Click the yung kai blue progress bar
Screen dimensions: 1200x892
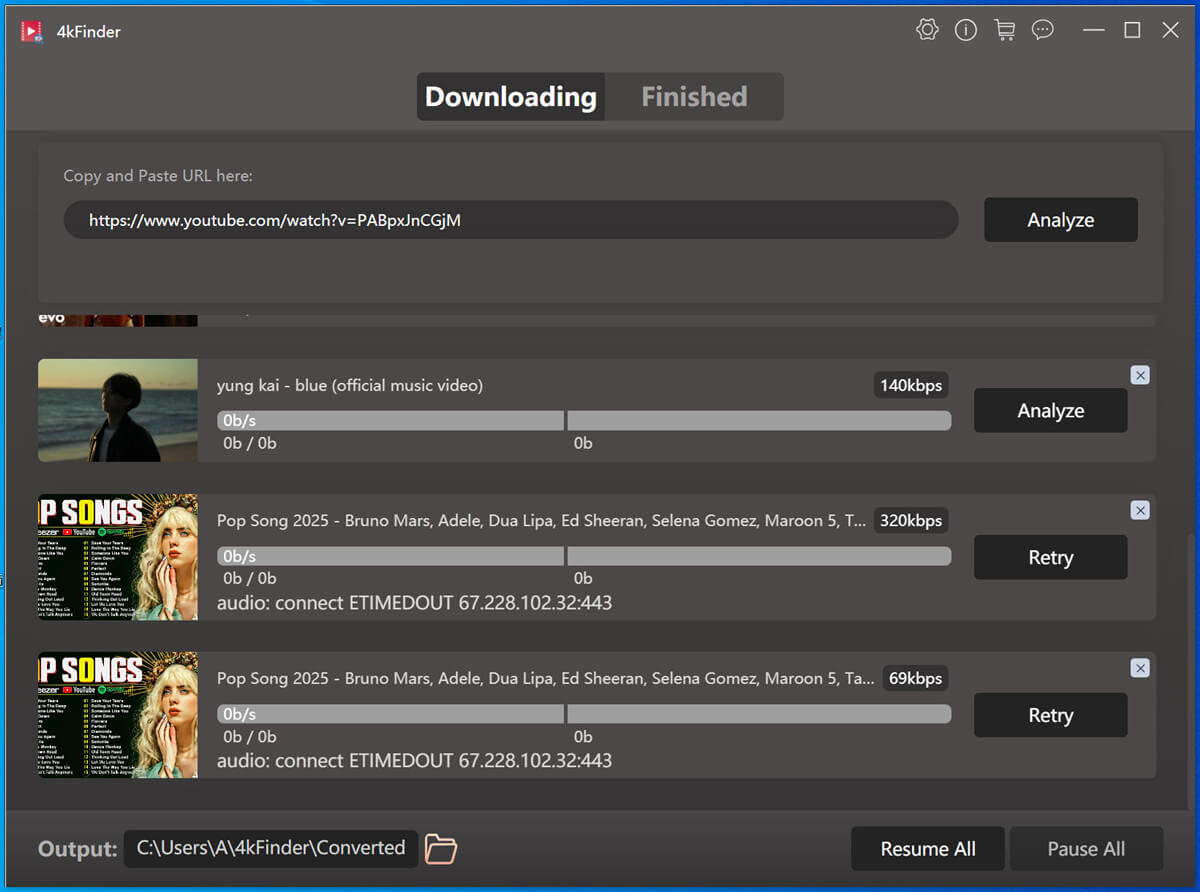pyautogui.click(x=583, y=421)
